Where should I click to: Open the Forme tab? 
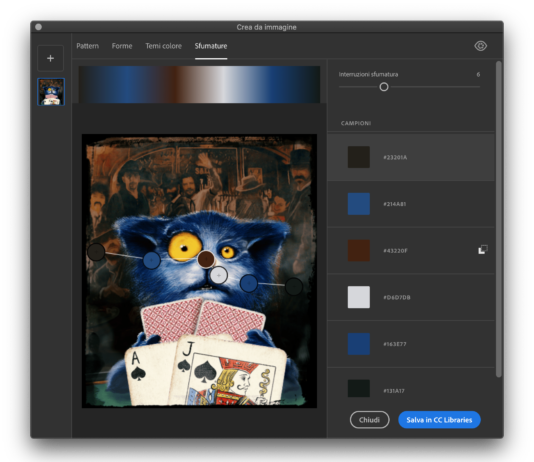click(122, 46)
